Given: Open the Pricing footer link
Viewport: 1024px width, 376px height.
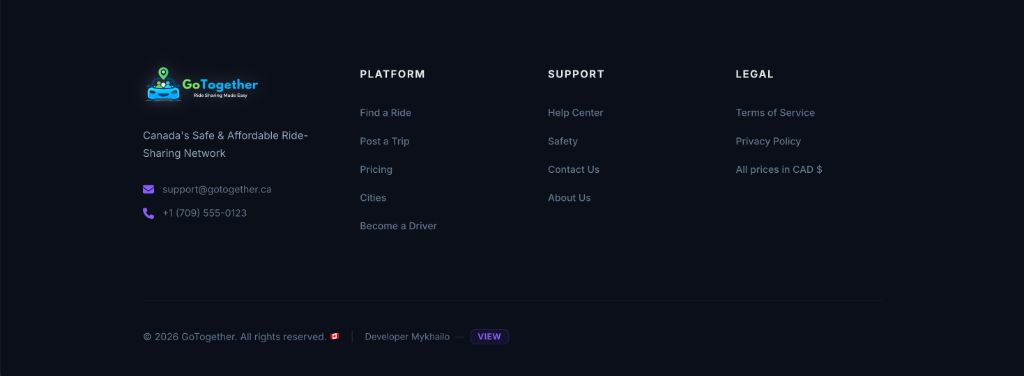Looking at the screenshot, I should (376, 170).
